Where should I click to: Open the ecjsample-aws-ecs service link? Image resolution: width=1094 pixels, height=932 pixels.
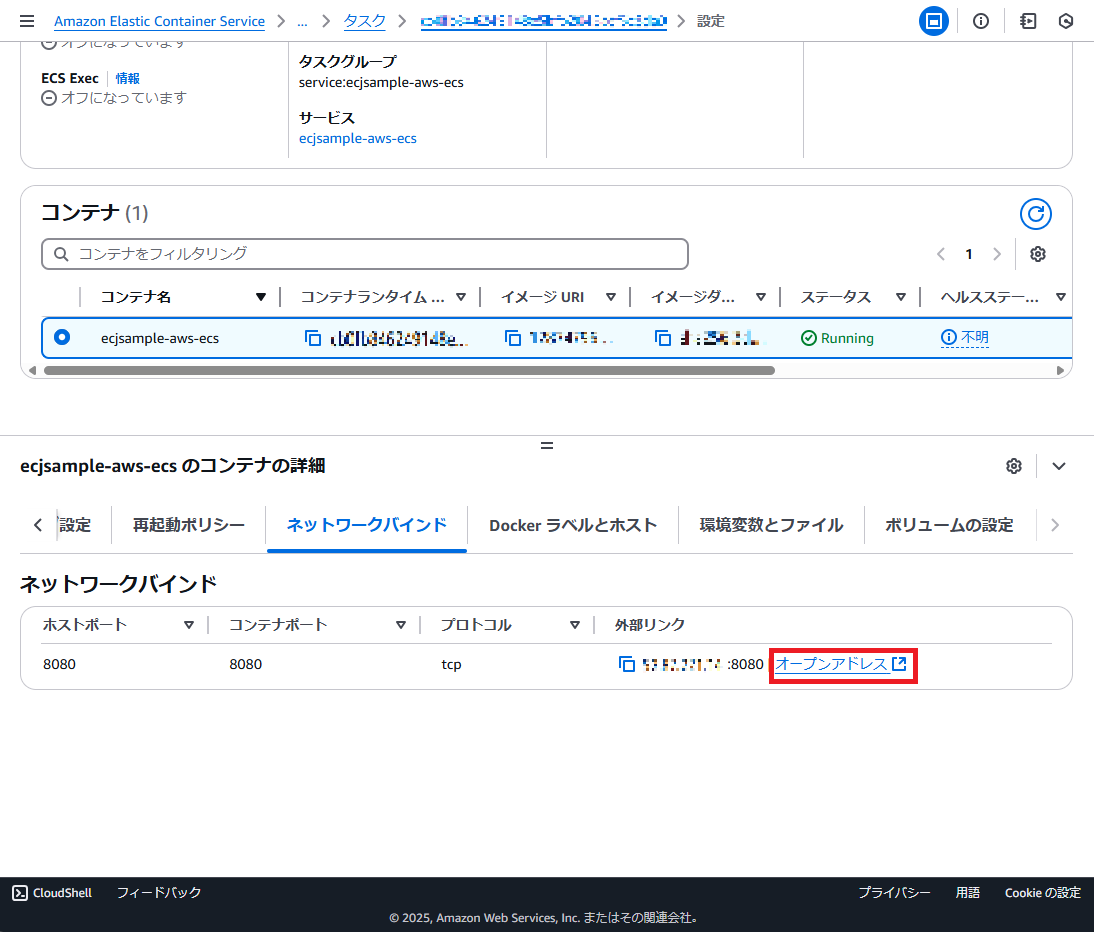pyautogui.click(x=357, y=138)
